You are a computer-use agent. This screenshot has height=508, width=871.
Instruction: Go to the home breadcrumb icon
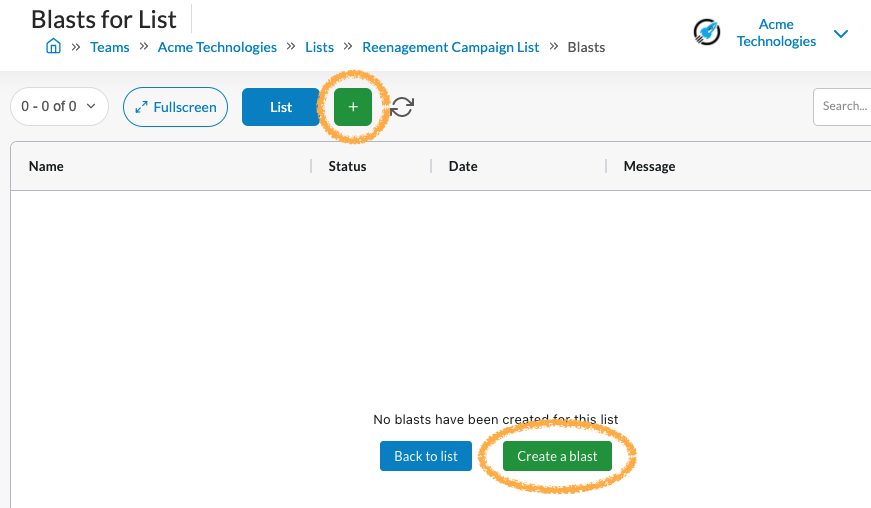coord(53,46)
